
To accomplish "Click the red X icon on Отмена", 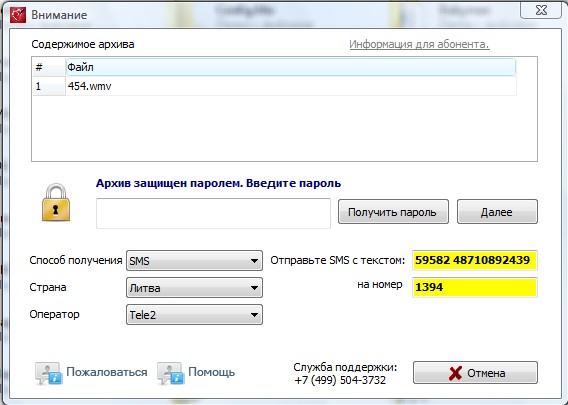I will point(455,373).
